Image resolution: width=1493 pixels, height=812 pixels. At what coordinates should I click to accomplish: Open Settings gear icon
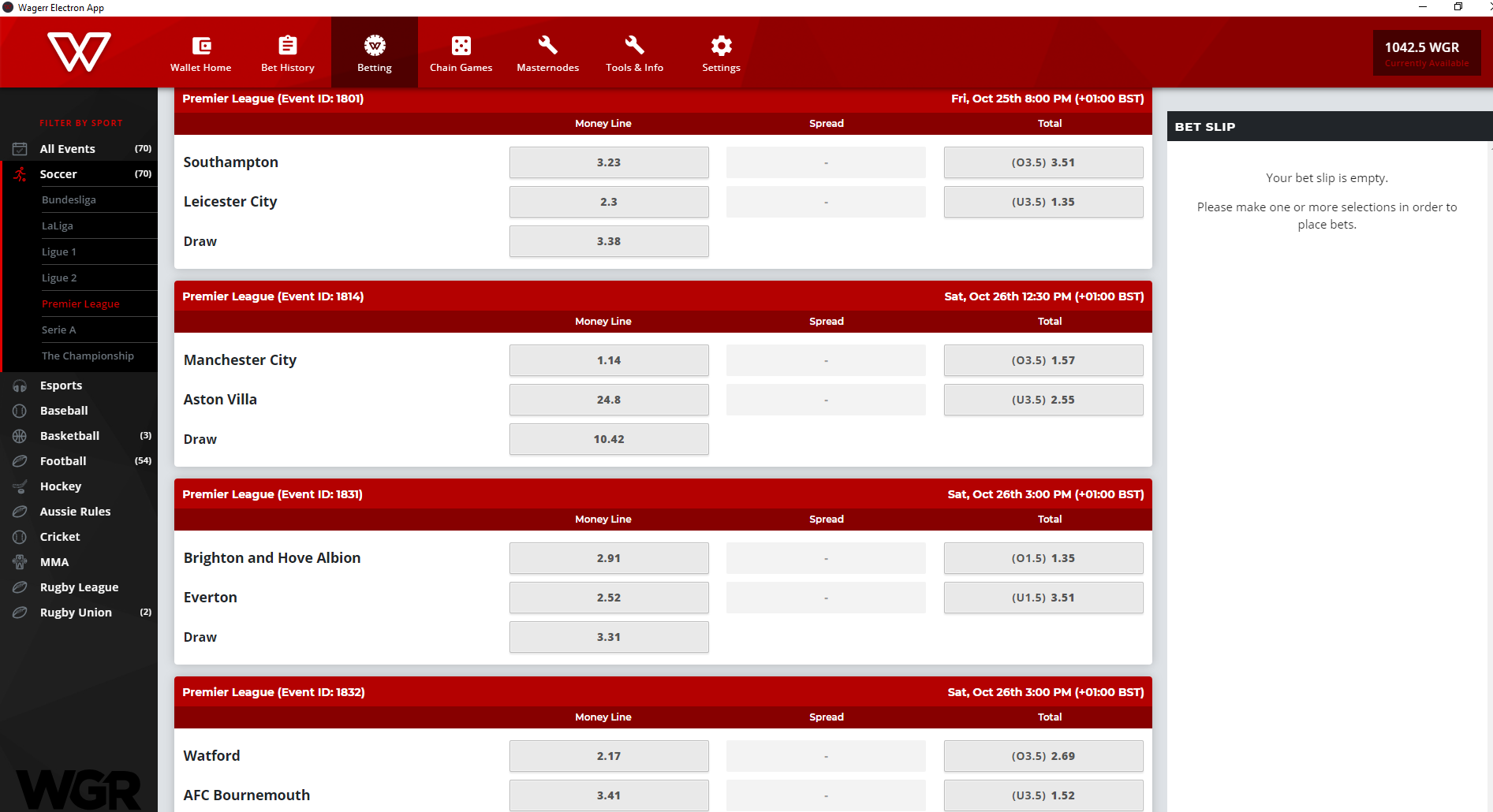pyautogui.click(x=722, y=46)
